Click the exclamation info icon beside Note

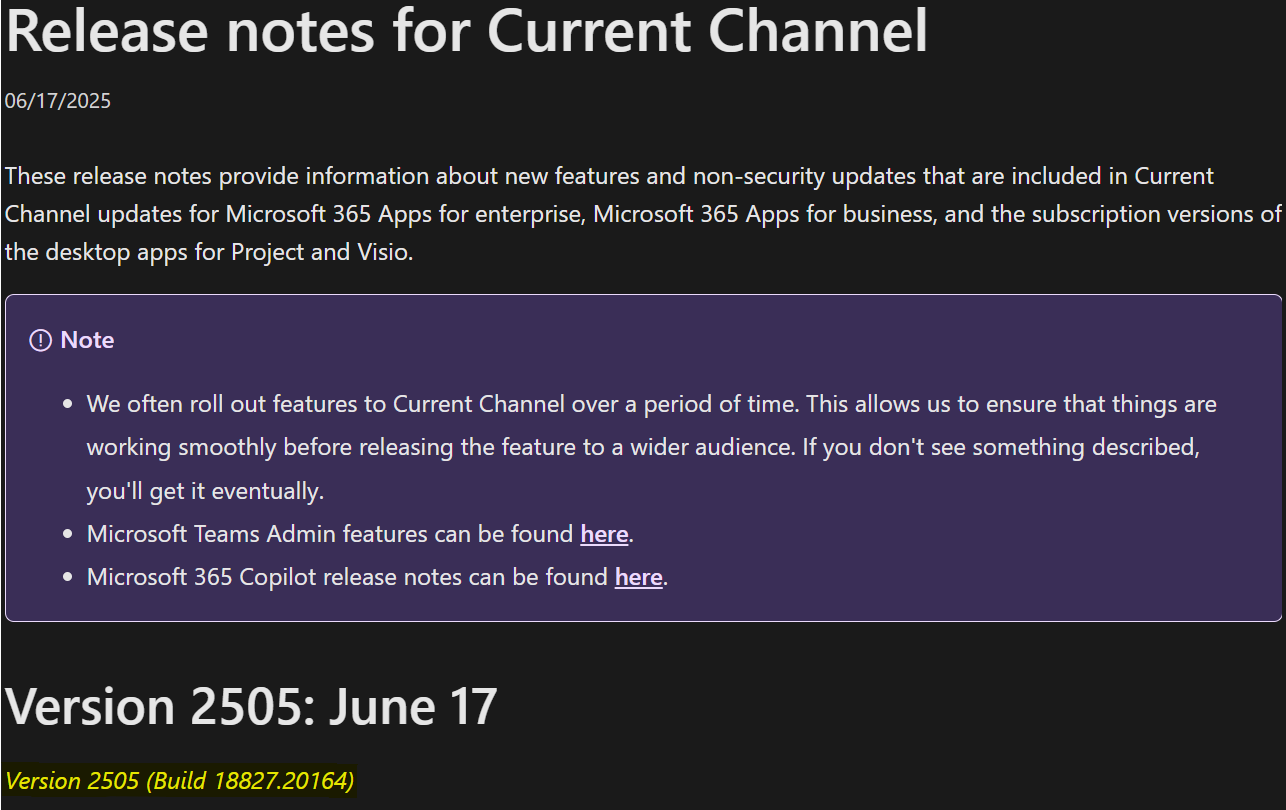[x=40, y=341]
